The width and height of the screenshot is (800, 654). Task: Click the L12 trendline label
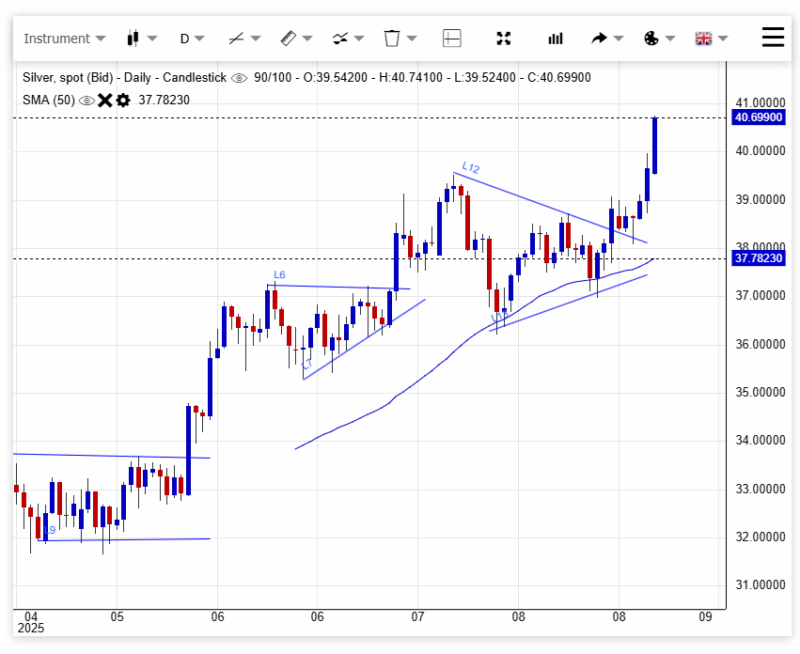click(471, 167)
